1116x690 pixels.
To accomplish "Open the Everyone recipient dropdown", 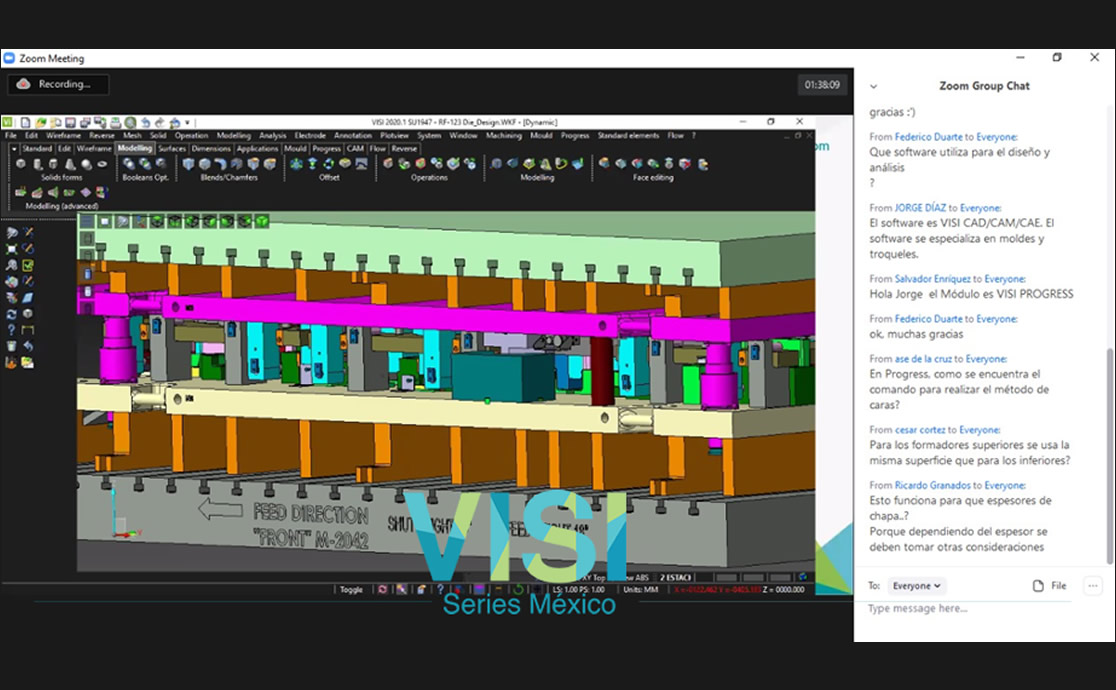I will coord(916,585).
